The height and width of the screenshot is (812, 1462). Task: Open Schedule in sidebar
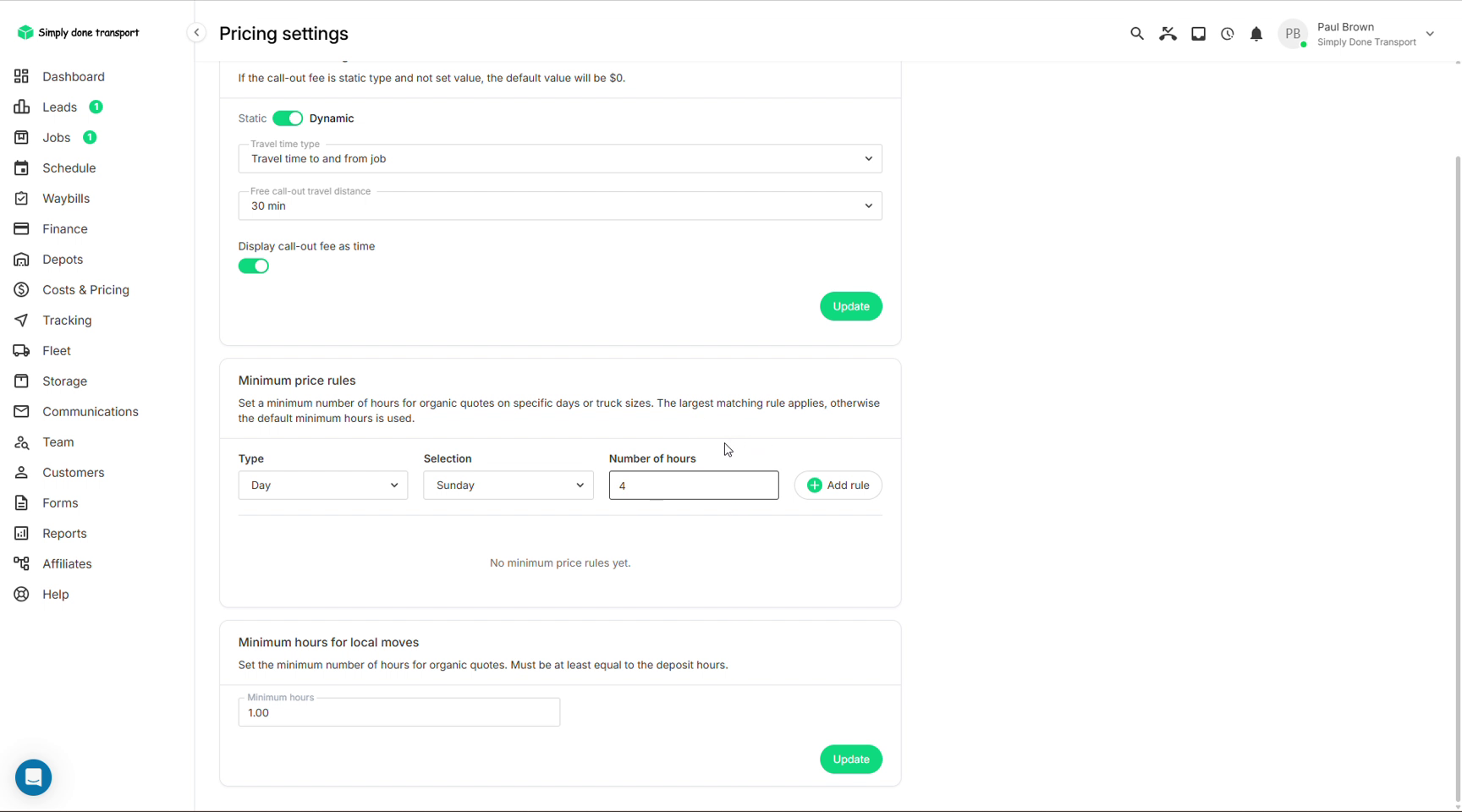[69, 167]
